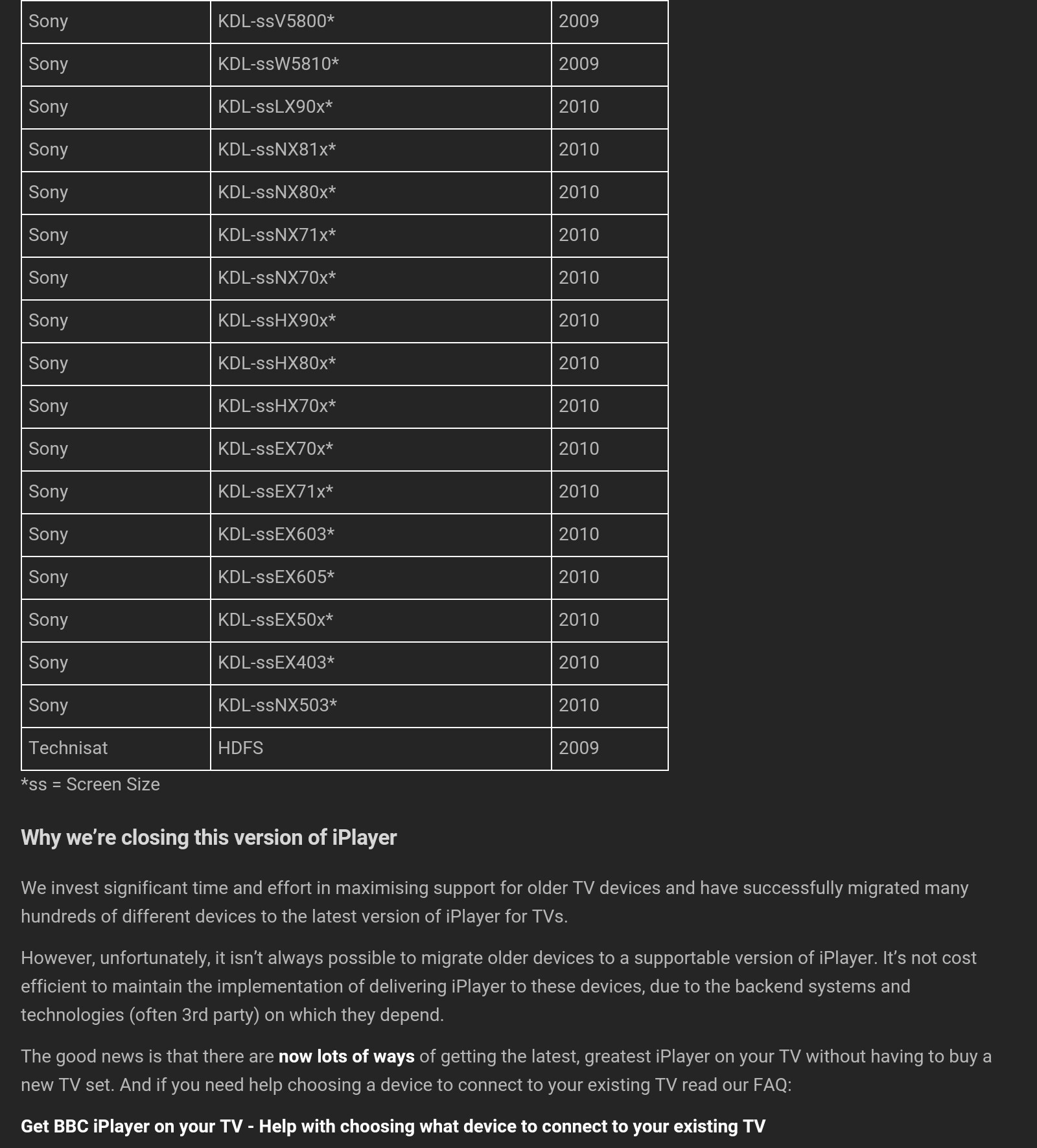This screenshot has width=1037, height=1148.
Task: Click the "Why we're closing this version" heading
Action: (209, 838)
